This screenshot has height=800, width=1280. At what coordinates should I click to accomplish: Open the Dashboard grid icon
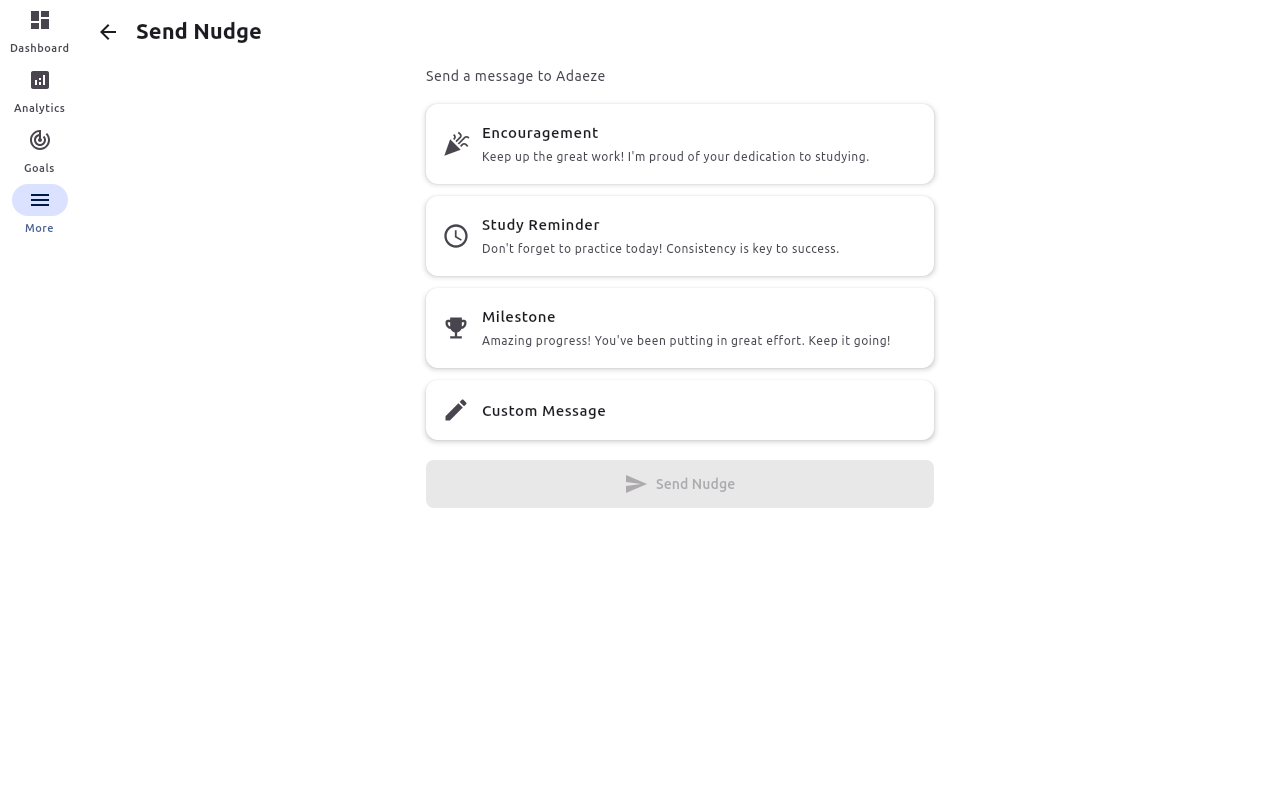coord(40,20)
